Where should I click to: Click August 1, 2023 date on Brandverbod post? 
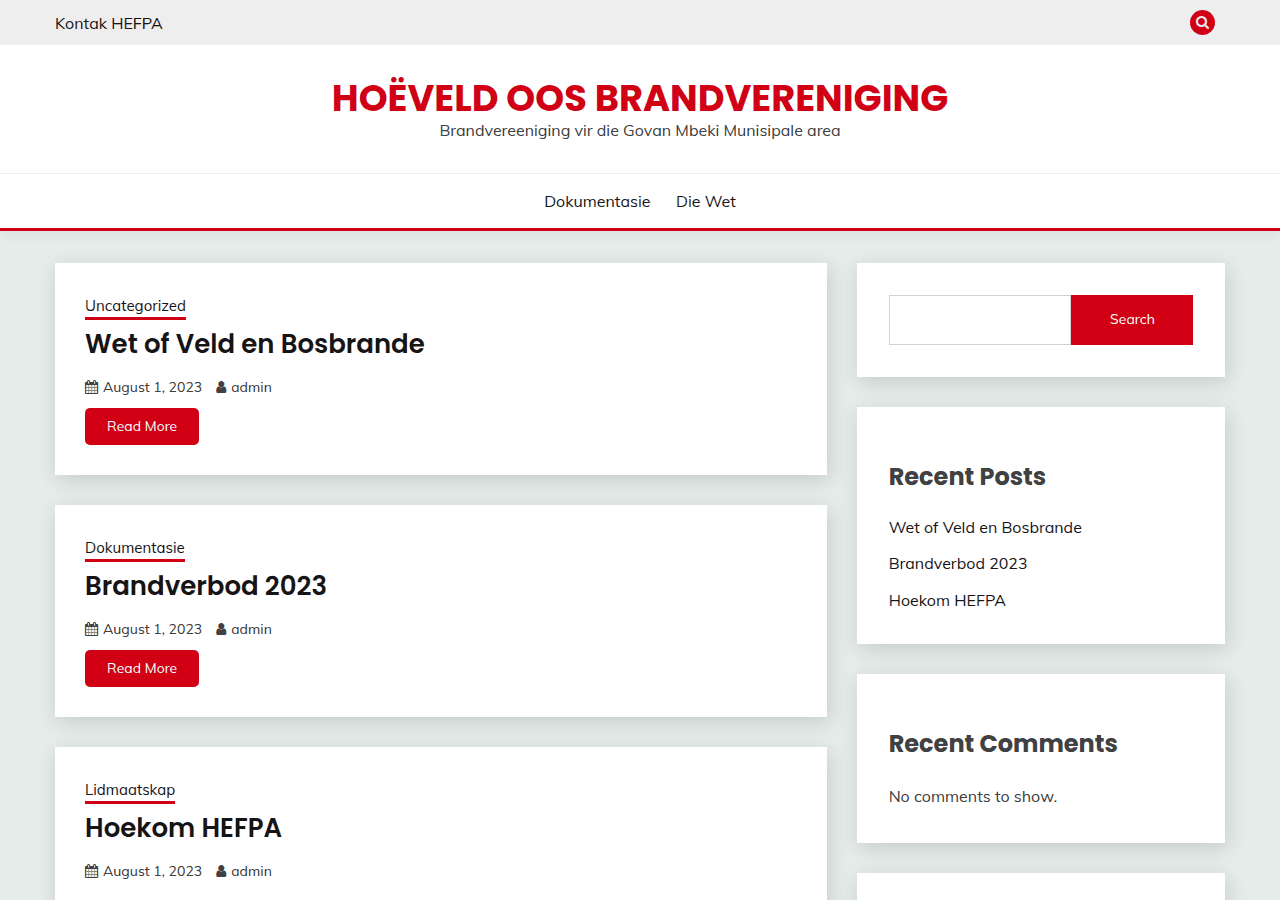pyautogui.click(x=152, y=629)
